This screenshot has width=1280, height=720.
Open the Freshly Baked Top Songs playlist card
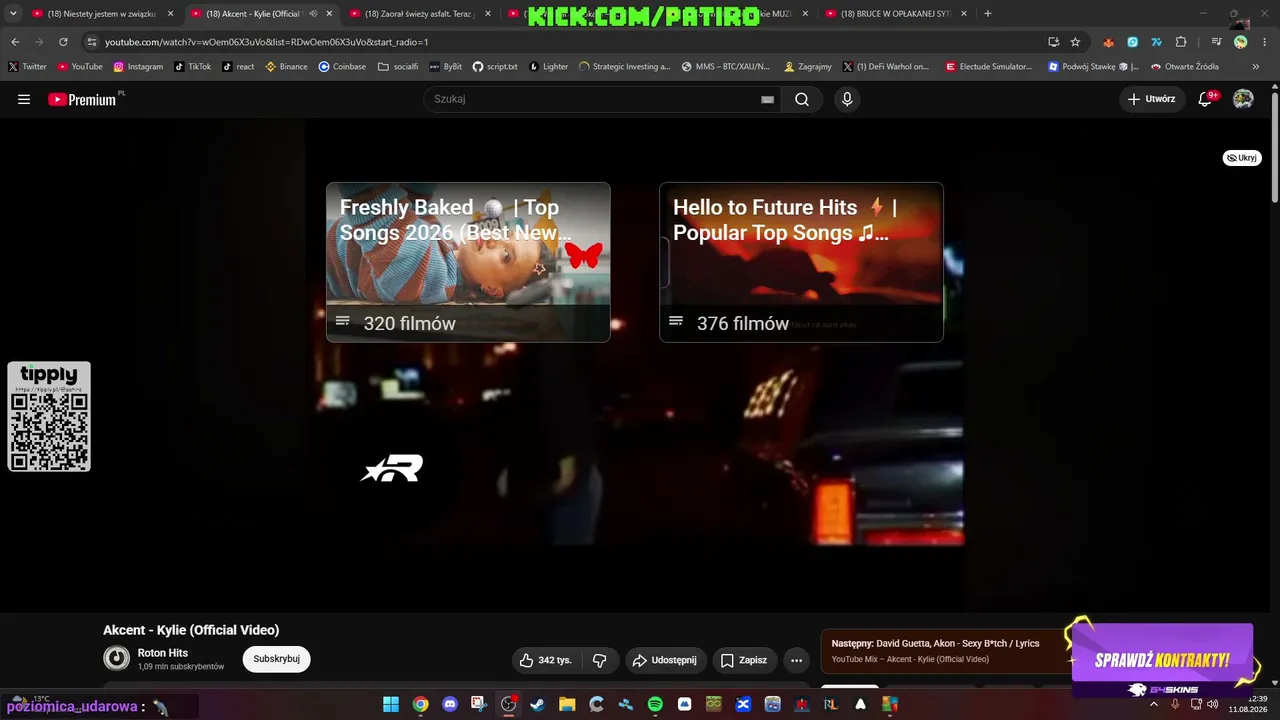468,262
